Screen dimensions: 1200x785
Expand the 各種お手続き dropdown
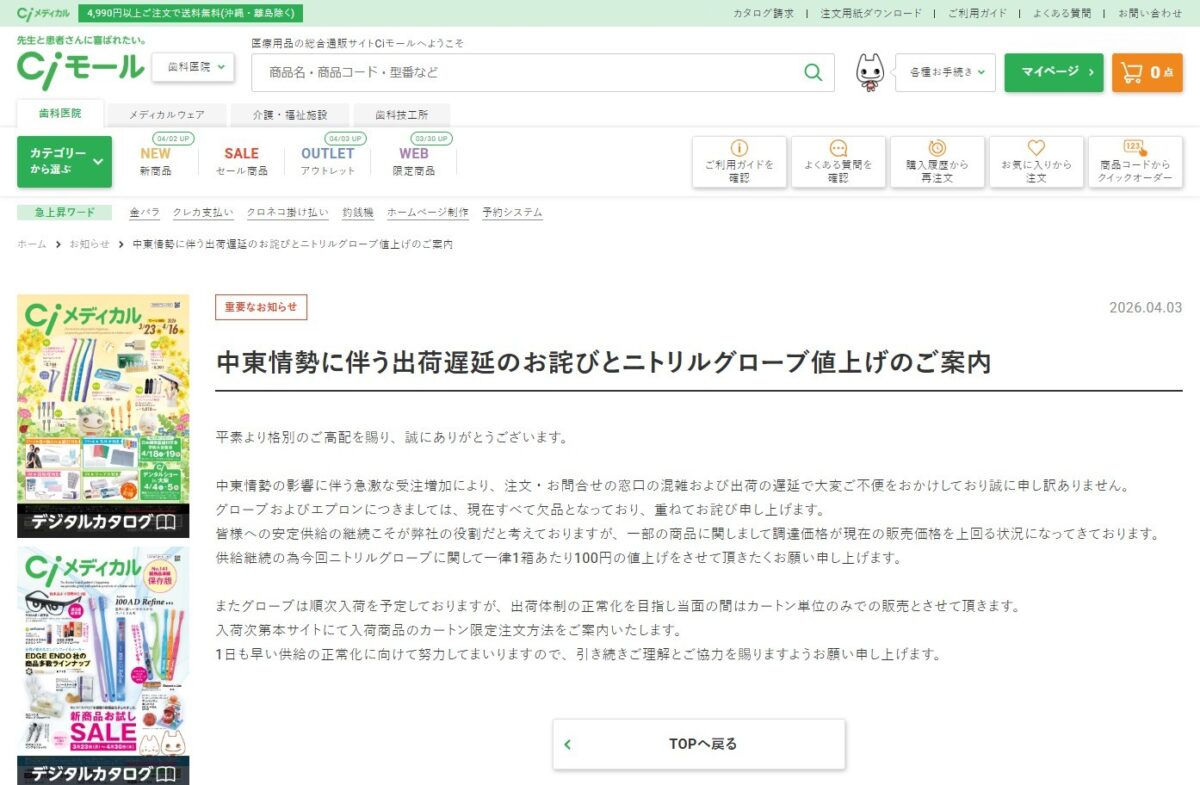click(x=945, y=72)
